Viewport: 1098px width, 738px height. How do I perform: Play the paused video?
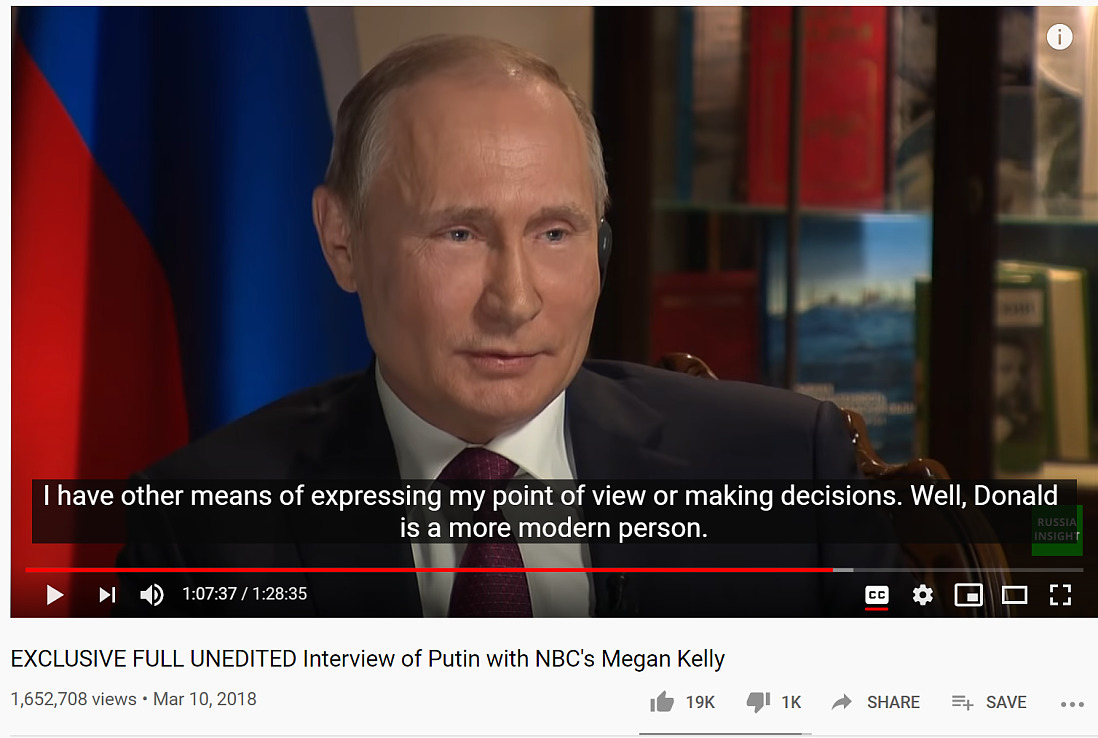pyautogui.click(x=55, y=595)
